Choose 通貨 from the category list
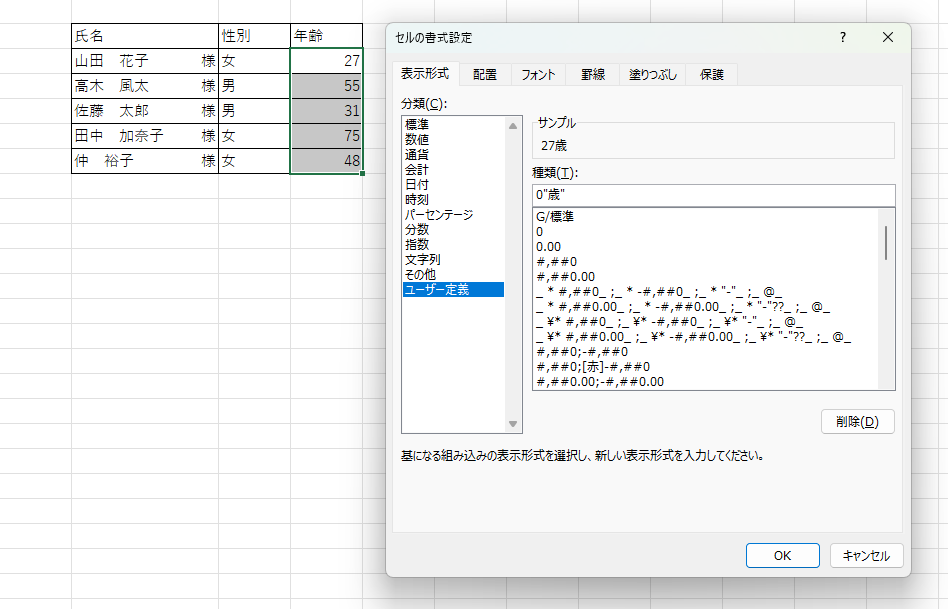The image size is (948, 609). 417,155
